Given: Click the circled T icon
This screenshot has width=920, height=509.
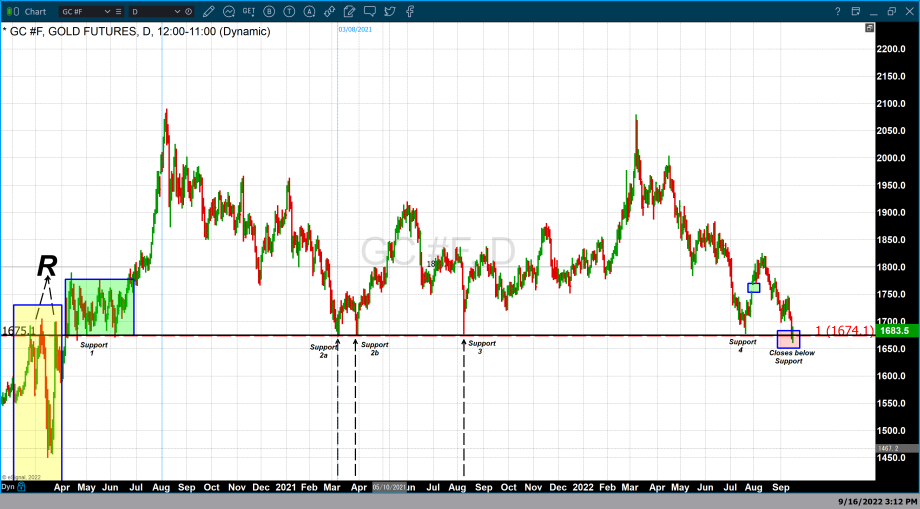Looking at the screenshot, I should [x=290, y=11].
